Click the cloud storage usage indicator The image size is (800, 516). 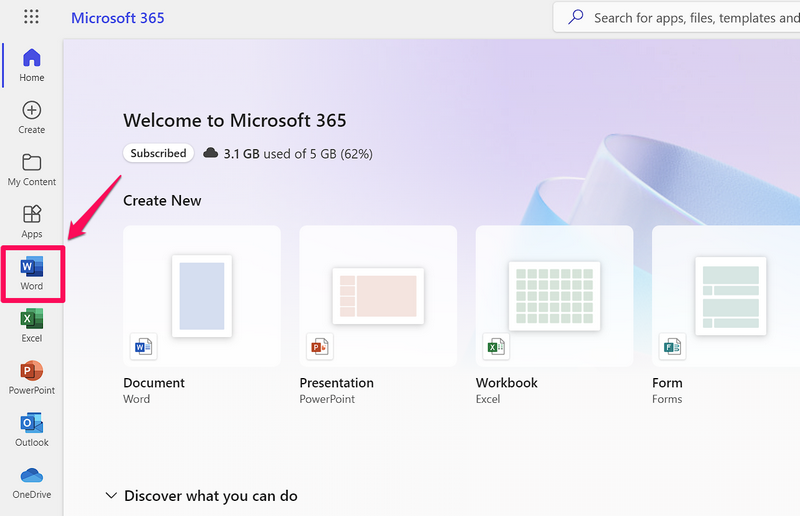tap(288, 154)
